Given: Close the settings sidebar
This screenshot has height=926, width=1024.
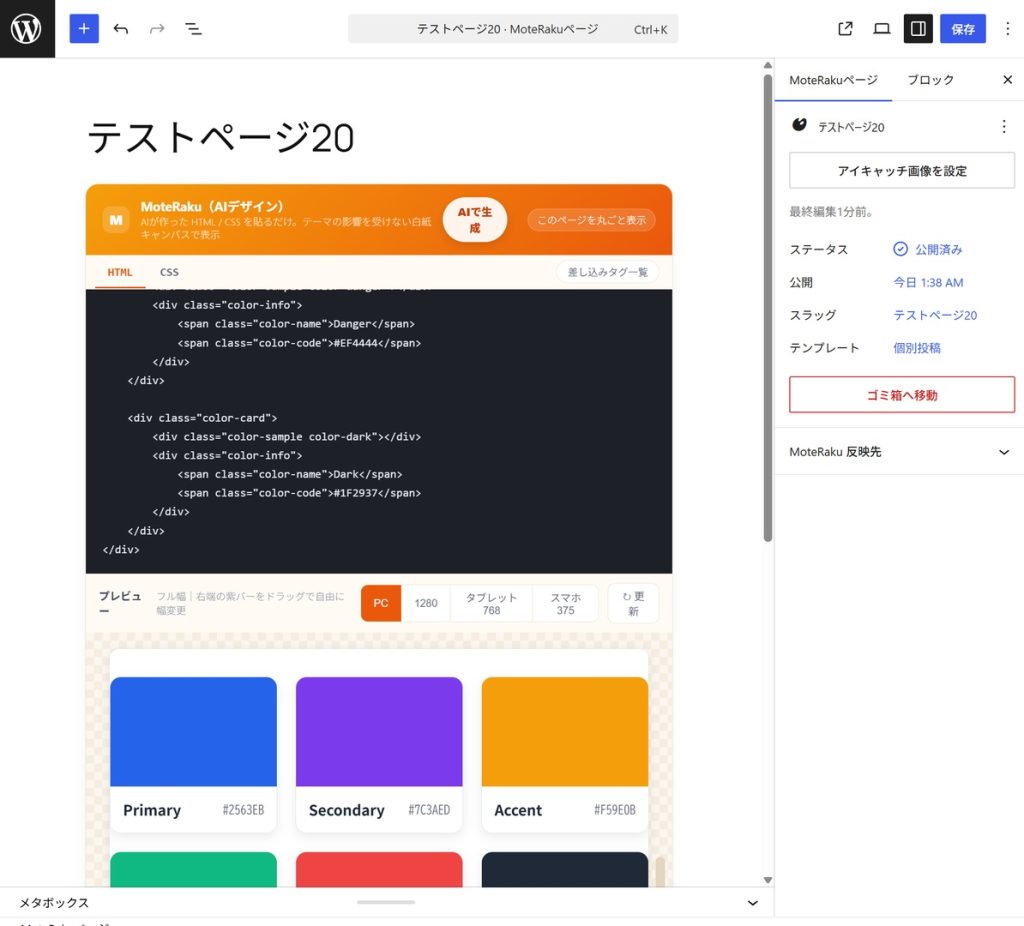Looking at the screenshot, I should (x=1007, y=80).
